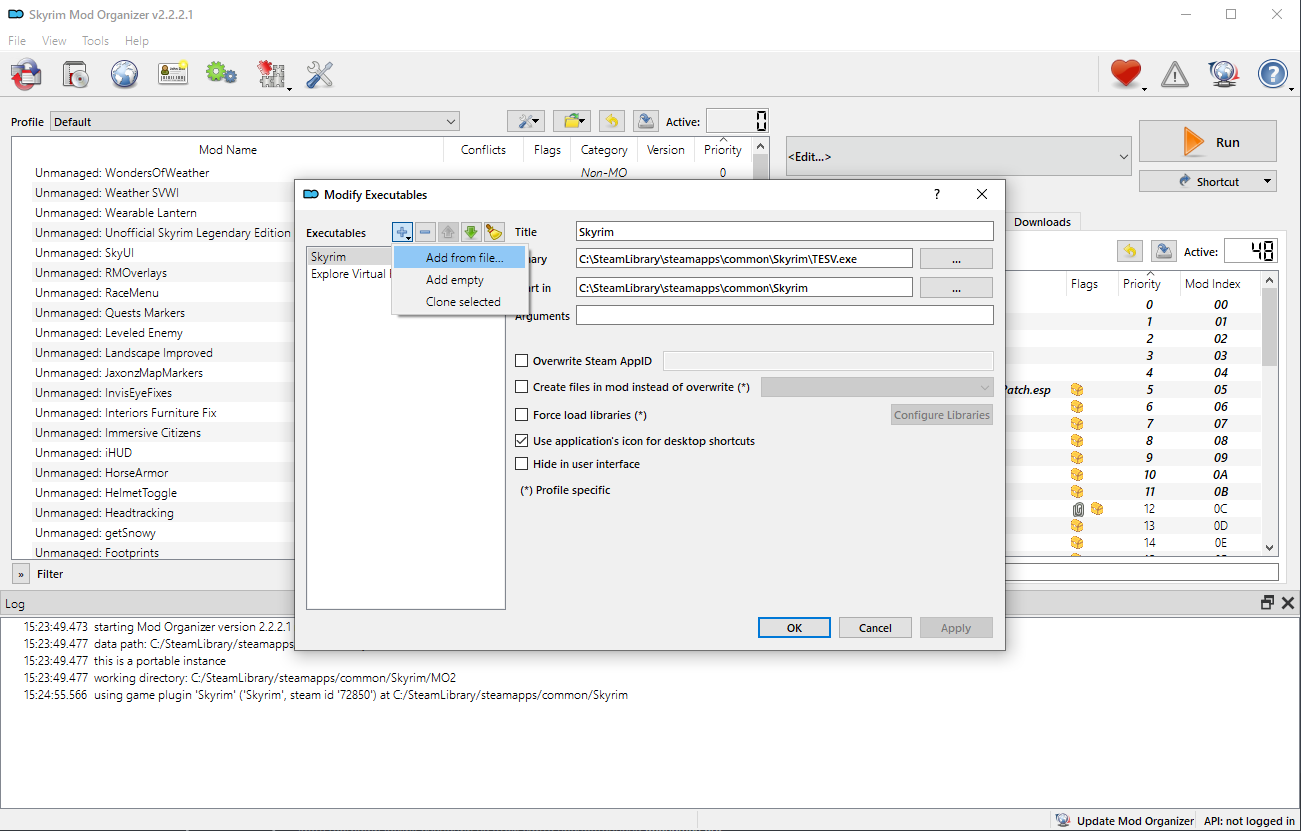Click the broom reset executables icon
The image size is (1301, 831).
click(x=494, y=232)
